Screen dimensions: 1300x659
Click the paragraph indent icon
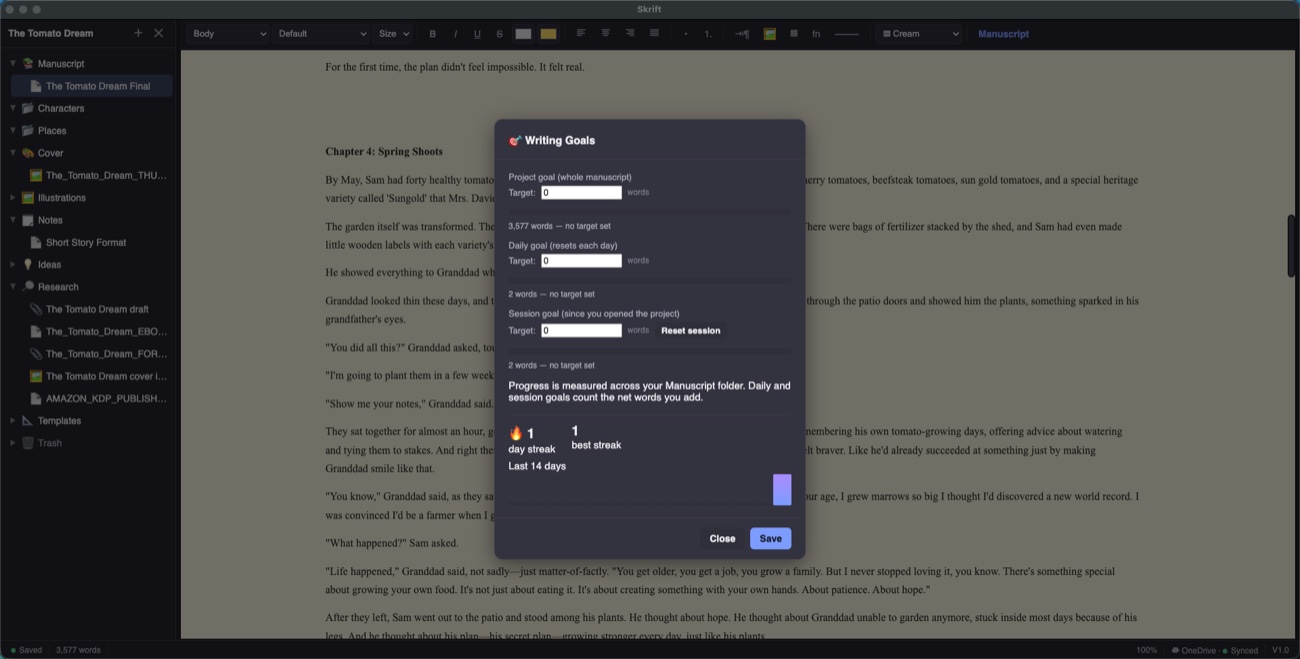pos(742,34)
